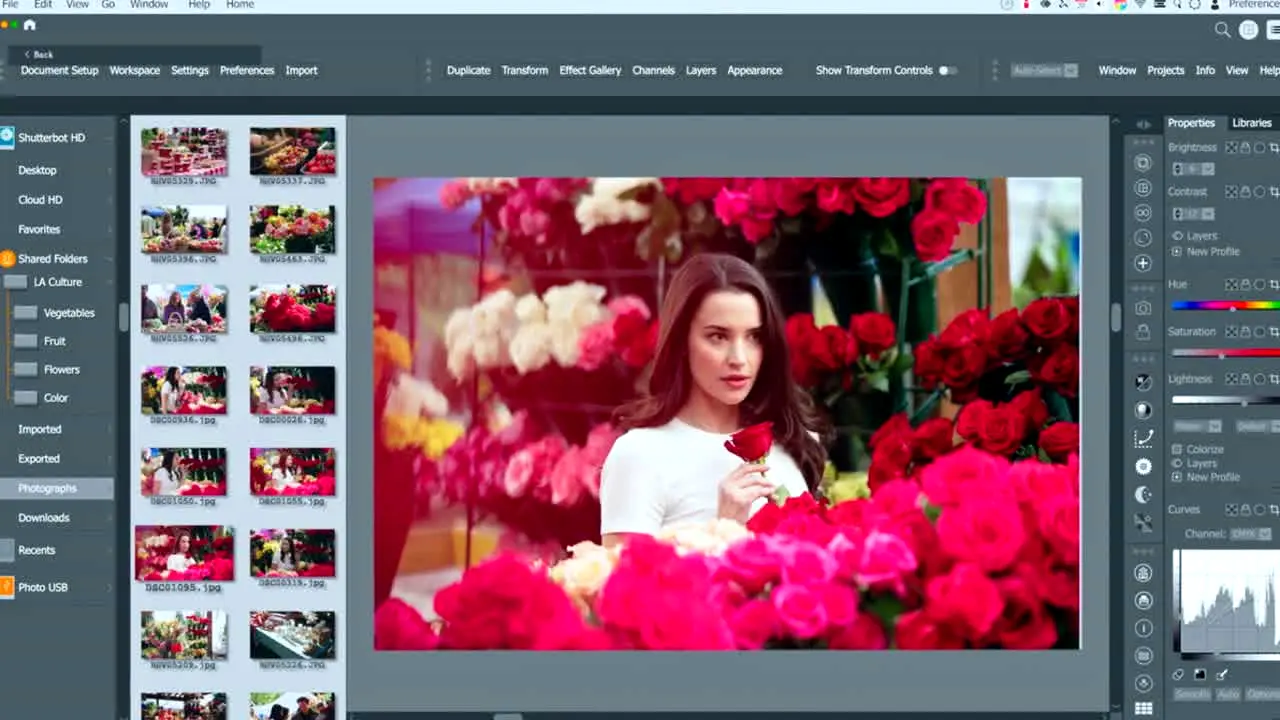Open the Document Setup menu
Viewport: 1280px width, 720px height.
(x=60, y=70)
